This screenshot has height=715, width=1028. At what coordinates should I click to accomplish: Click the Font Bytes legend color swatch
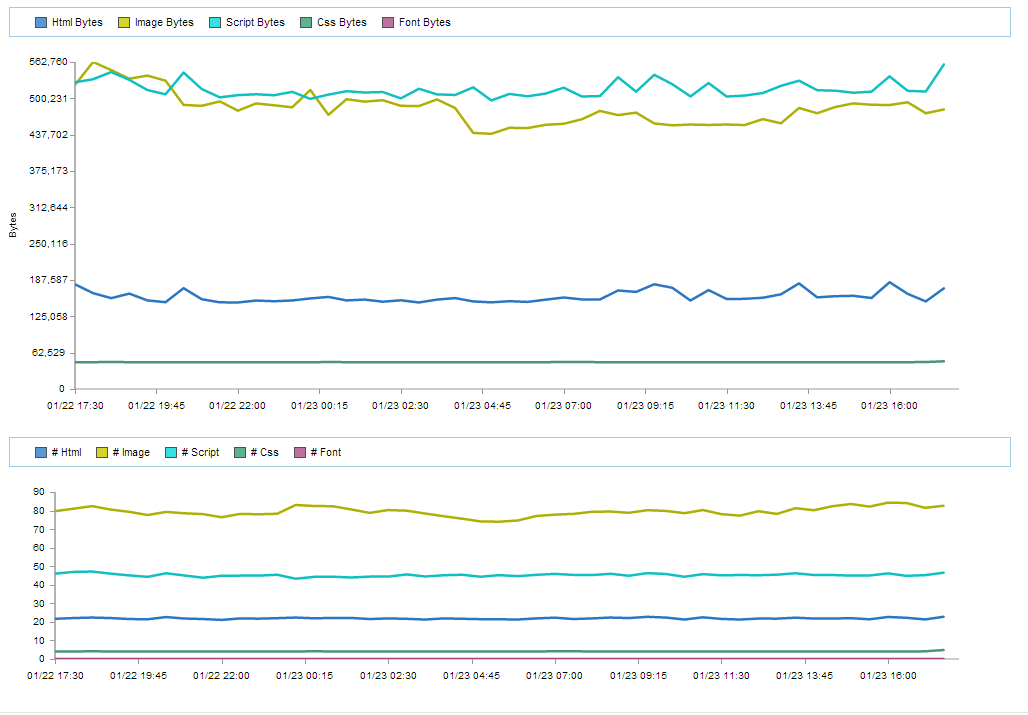pyautogui.click(x=389, y=22)
